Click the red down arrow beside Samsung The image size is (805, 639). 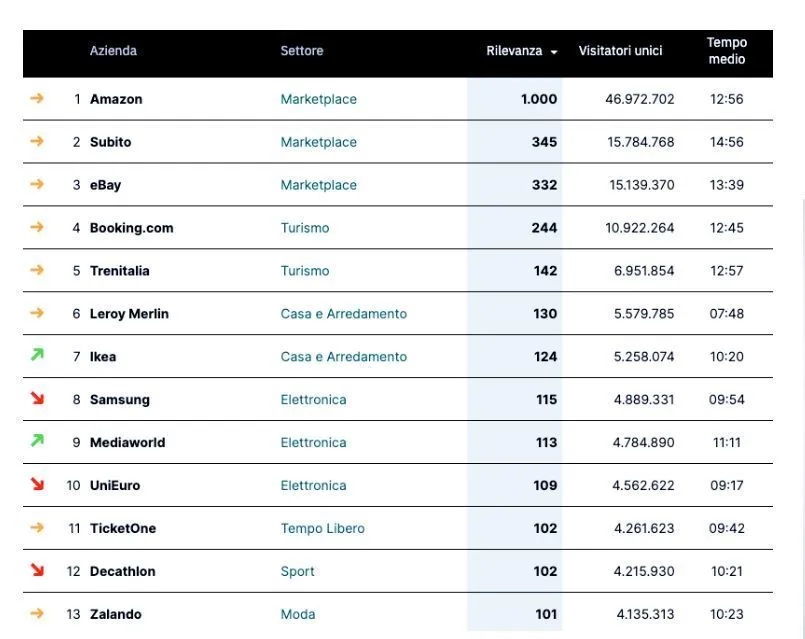[x=37, y=399]
